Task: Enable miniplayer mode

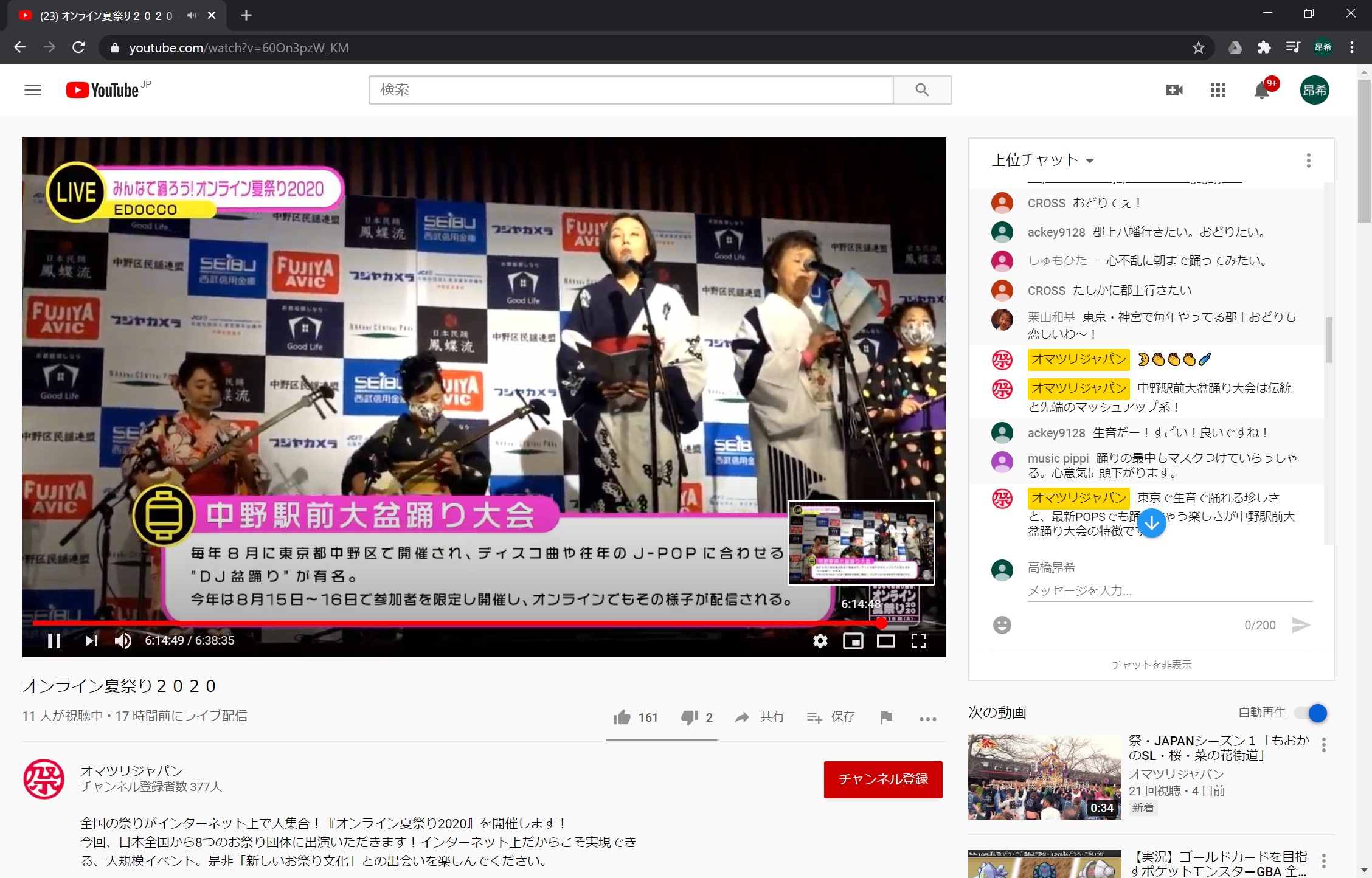Action: pyautogui.click(x=853, y=641)
